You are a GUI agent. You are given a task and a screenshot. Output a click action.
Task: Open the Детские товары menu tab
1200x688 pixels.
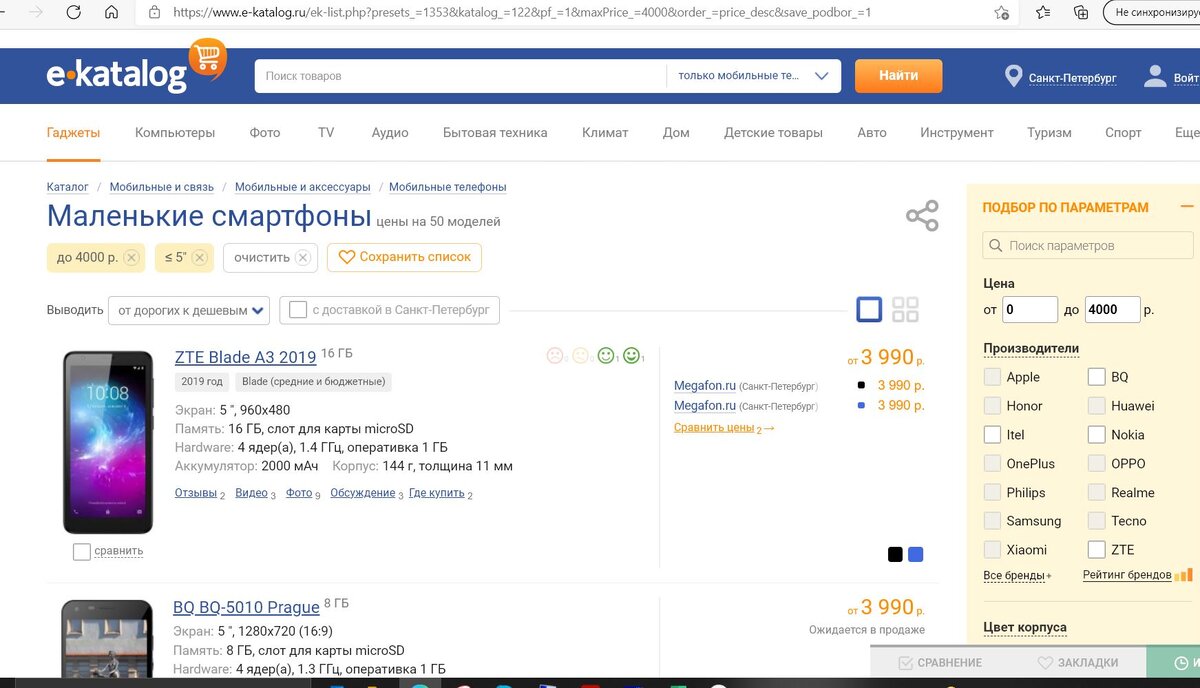(774, 132)
